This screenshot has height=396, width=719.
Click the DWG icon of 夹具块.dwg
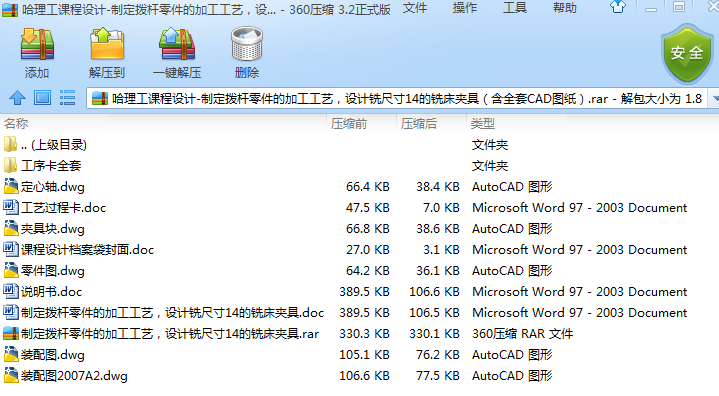pos(11,228)
